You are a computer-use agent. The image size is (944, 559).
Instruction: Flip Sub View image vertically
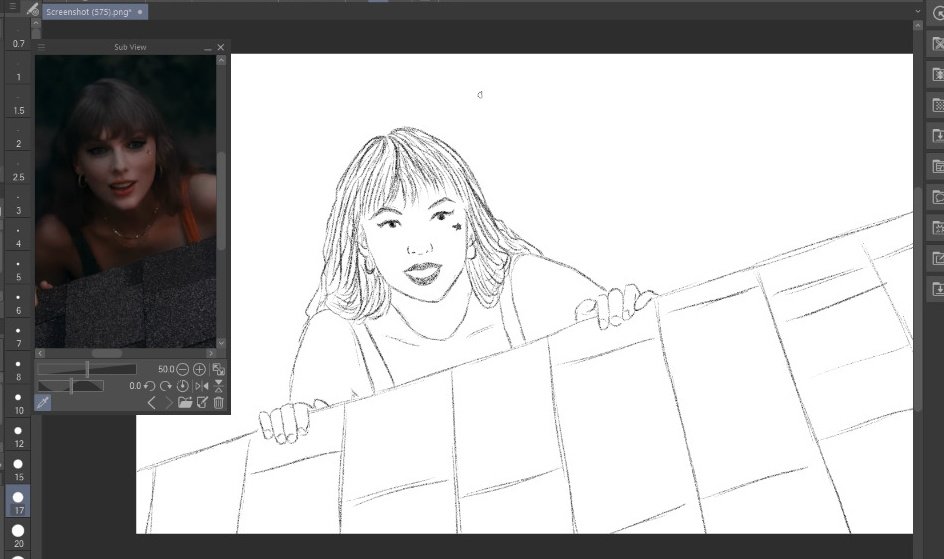click(x=219, y=386)
